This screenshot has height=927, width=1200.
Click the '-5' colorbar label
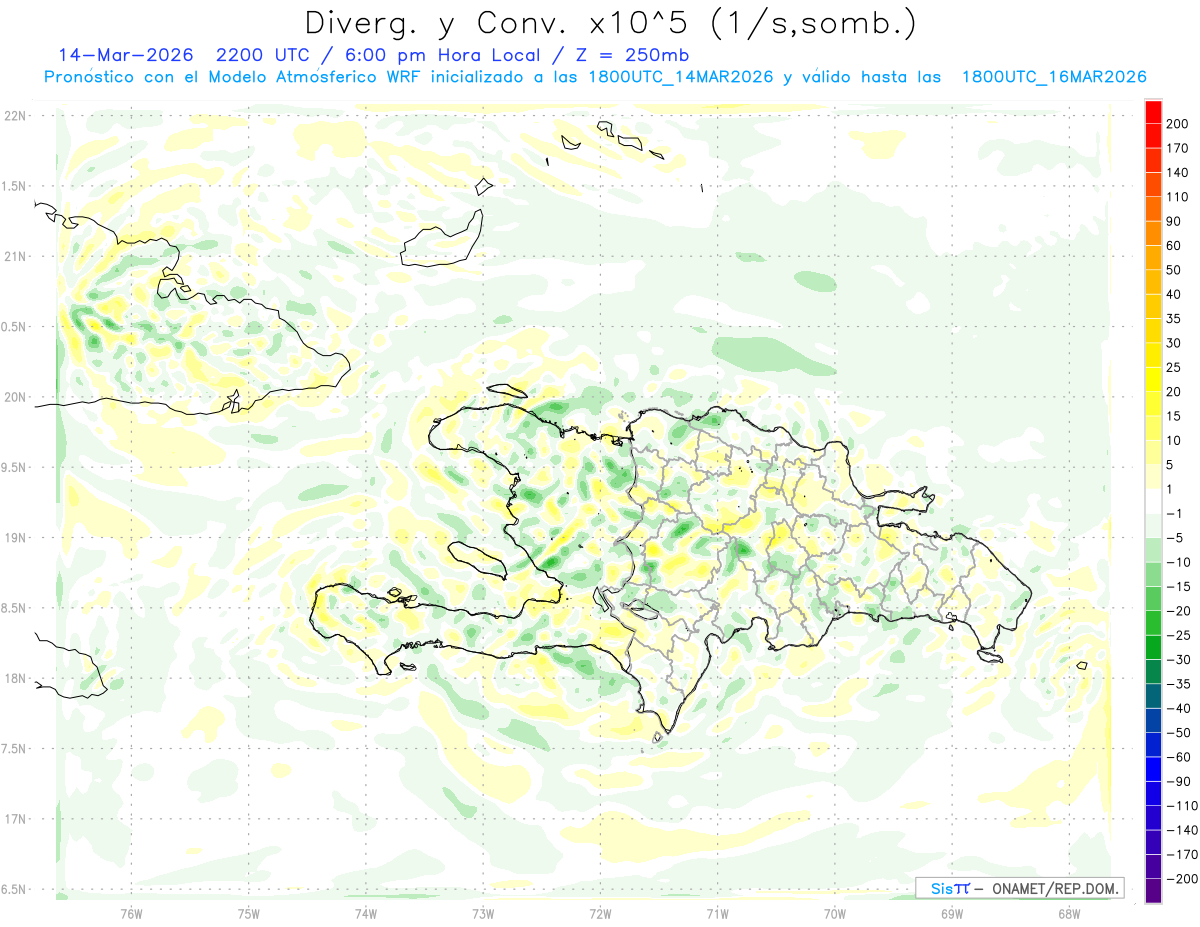click(1175, 538)
